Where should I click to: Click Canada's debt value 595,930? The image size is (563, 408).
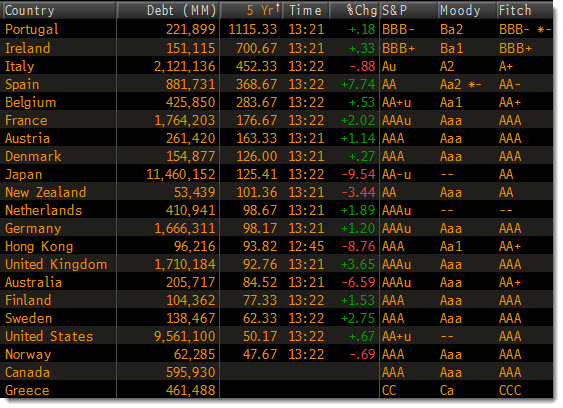pyautogui.click(x=191, y=372)
